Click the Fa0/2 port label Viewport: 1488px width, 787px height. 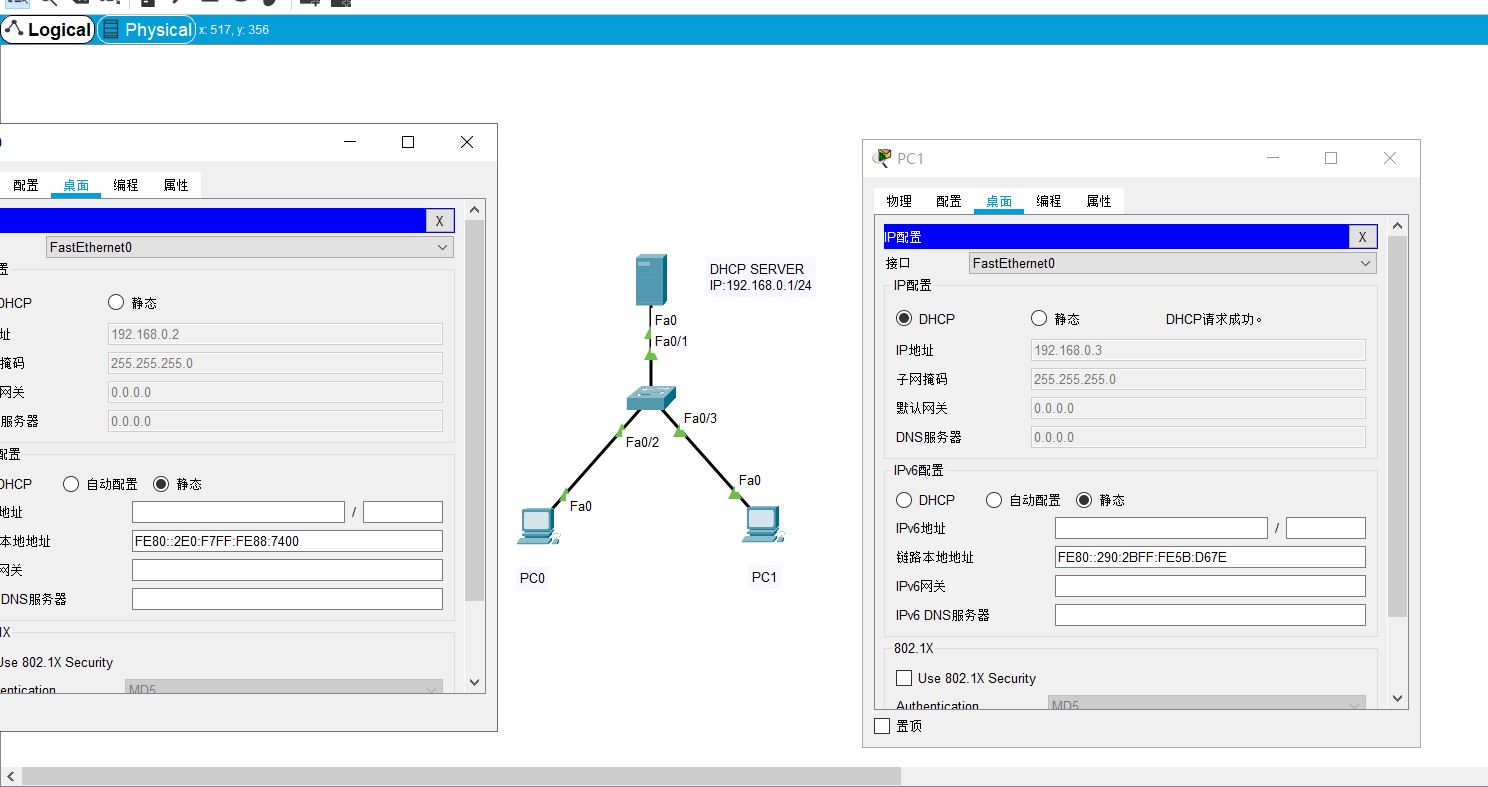click(x=642, y=442)
